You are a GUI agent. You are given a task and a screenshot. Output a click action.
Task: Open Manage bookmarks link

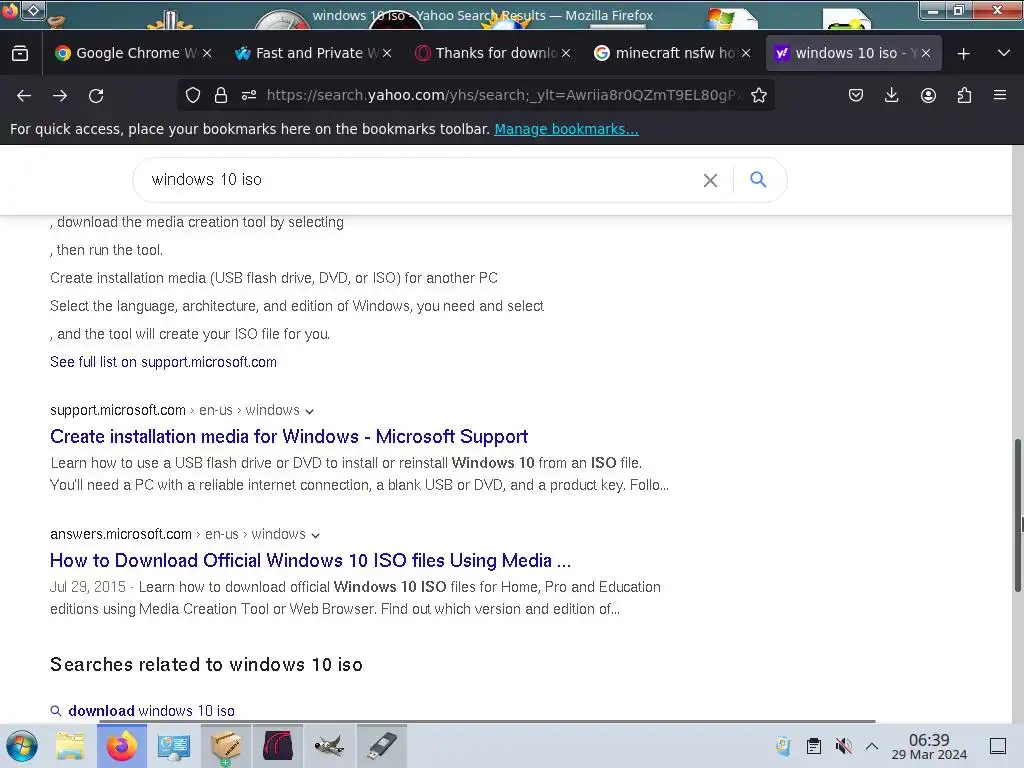click(x=566, y=129)
